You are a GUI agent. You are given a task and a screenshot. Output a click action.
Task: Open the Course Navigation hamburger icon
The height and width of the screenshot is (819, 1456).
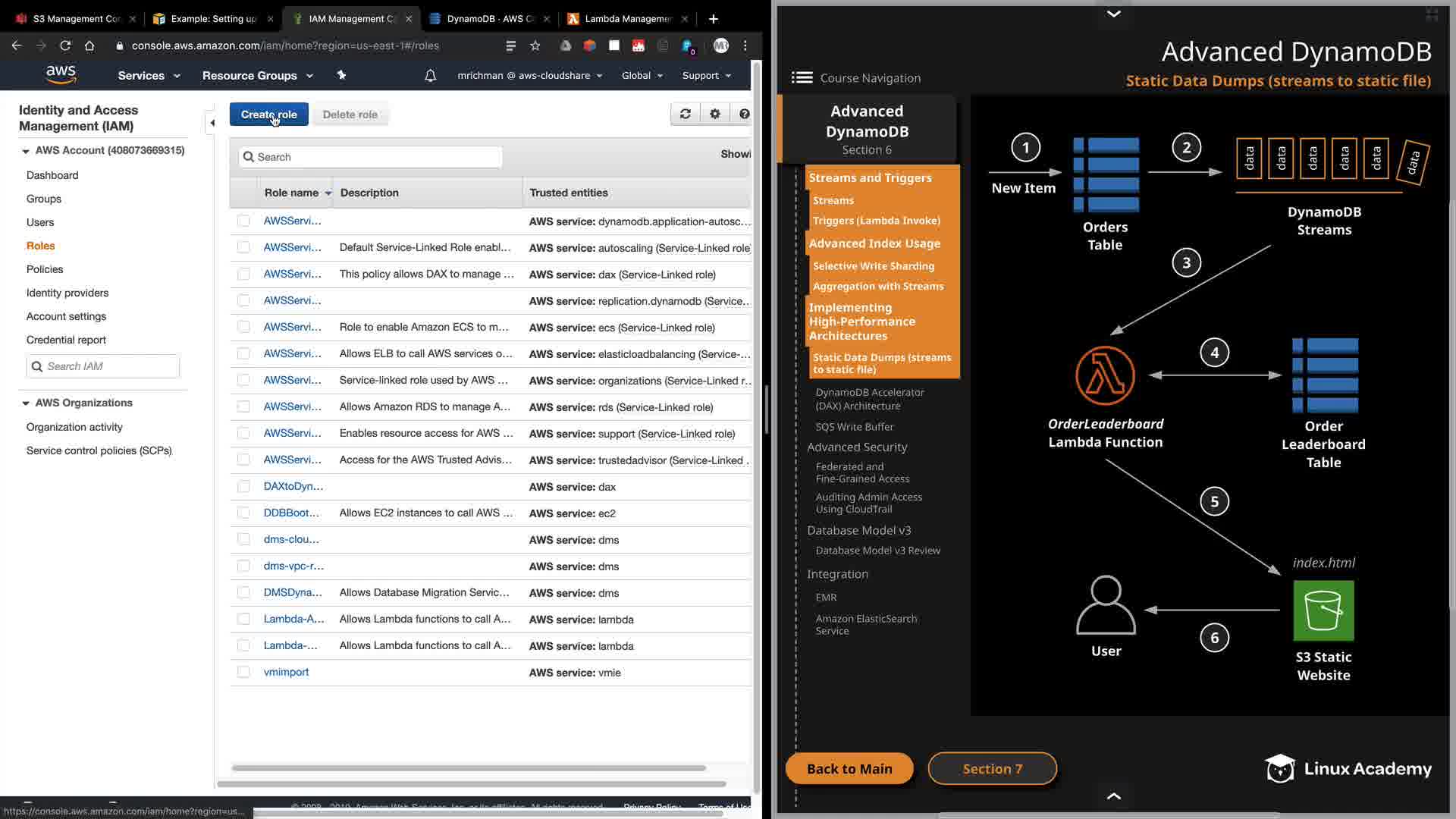click(x=802, y=78)
